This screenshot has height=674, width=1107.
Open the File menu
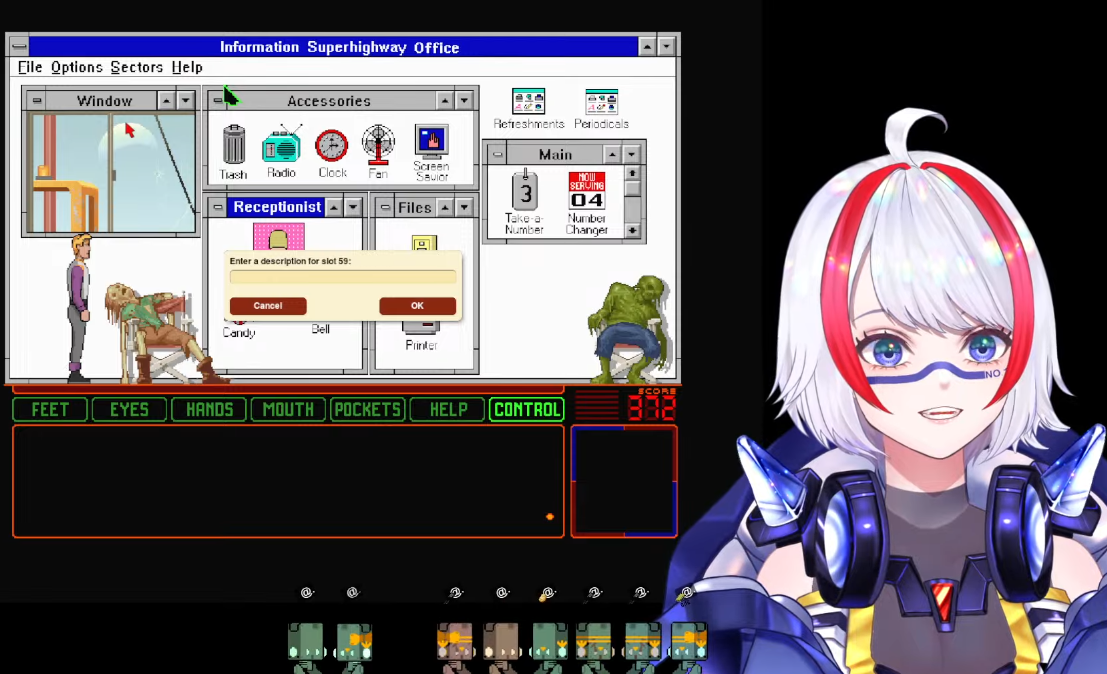(x=30, y=67)
